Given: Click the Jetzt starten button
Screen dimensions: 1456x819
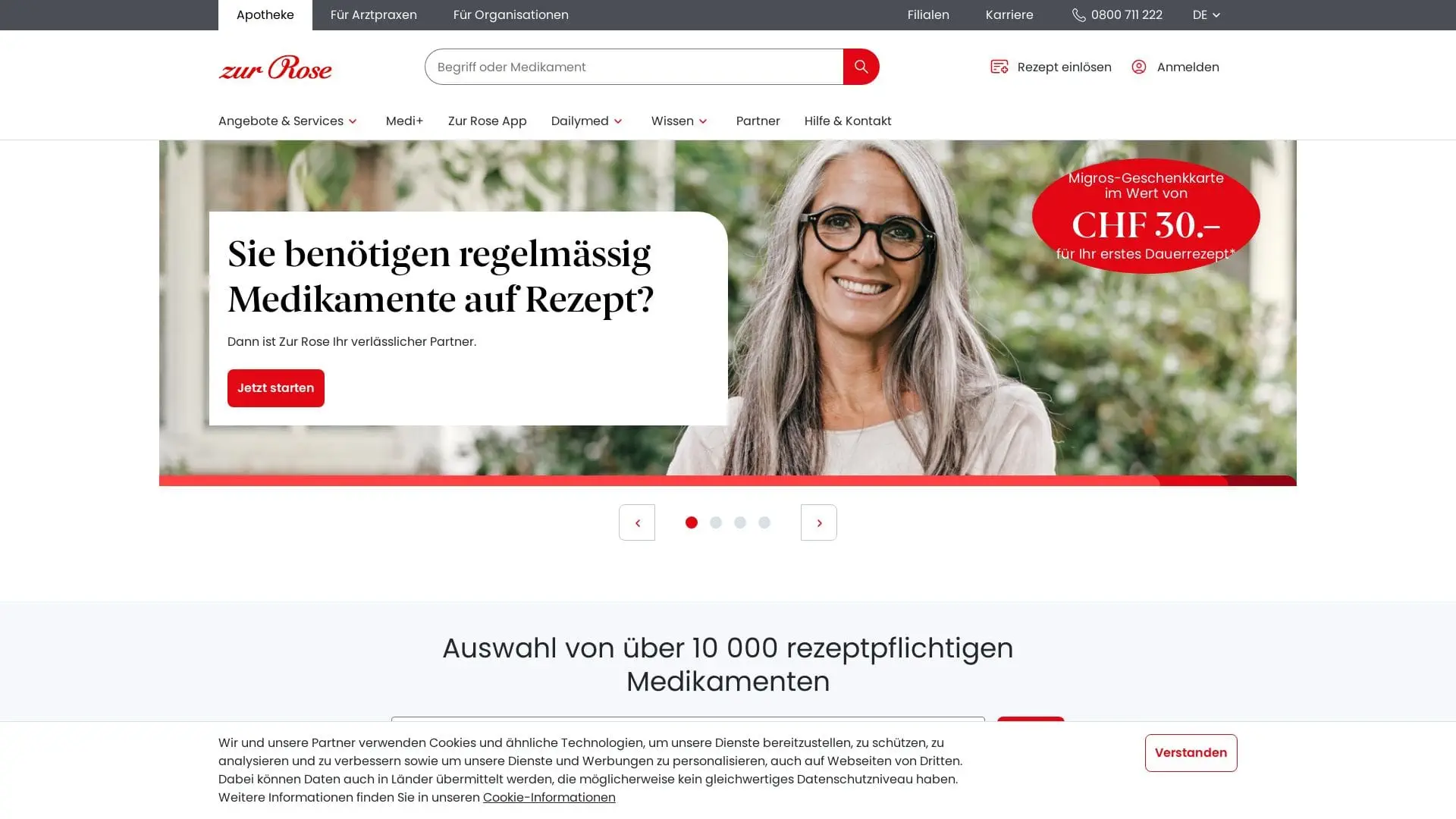Looking at the screenshot, I should click(276, 388).
